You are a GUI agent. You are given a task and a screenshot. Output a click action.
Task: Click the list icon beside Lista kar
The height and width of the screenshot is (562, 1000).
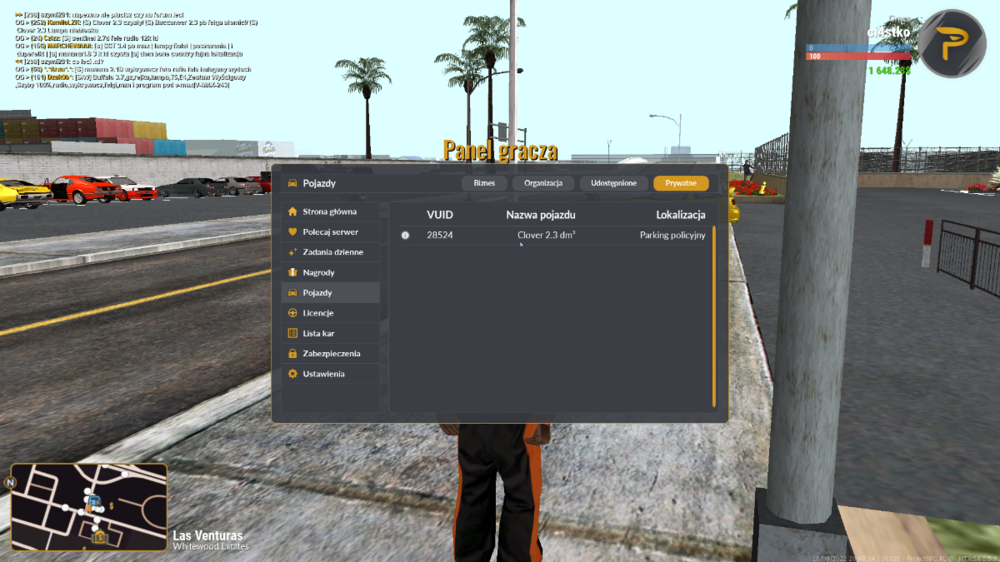click(x=293, y=333)
